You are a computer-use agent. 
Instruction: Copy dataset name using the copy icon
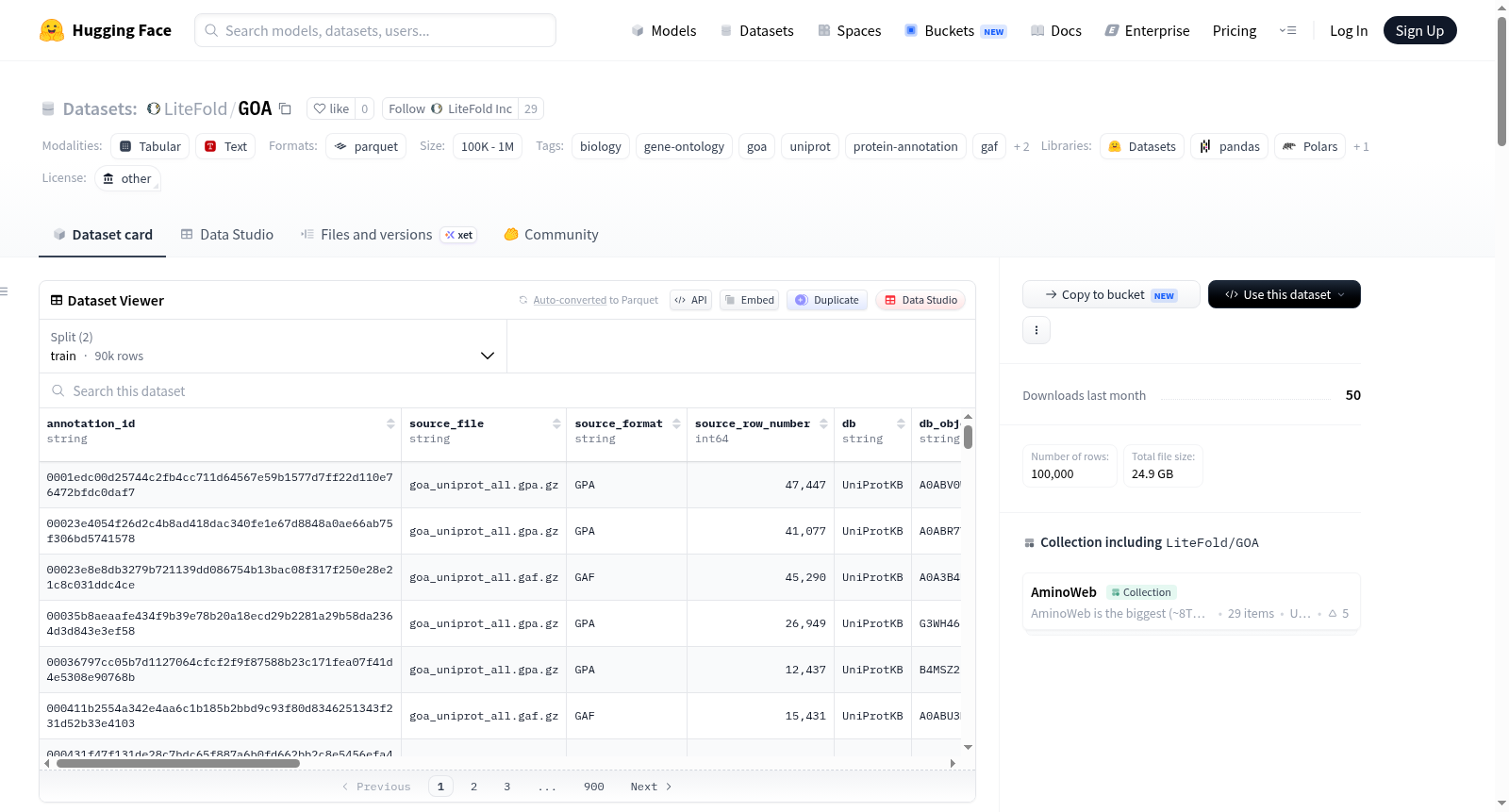click(285, 108)
